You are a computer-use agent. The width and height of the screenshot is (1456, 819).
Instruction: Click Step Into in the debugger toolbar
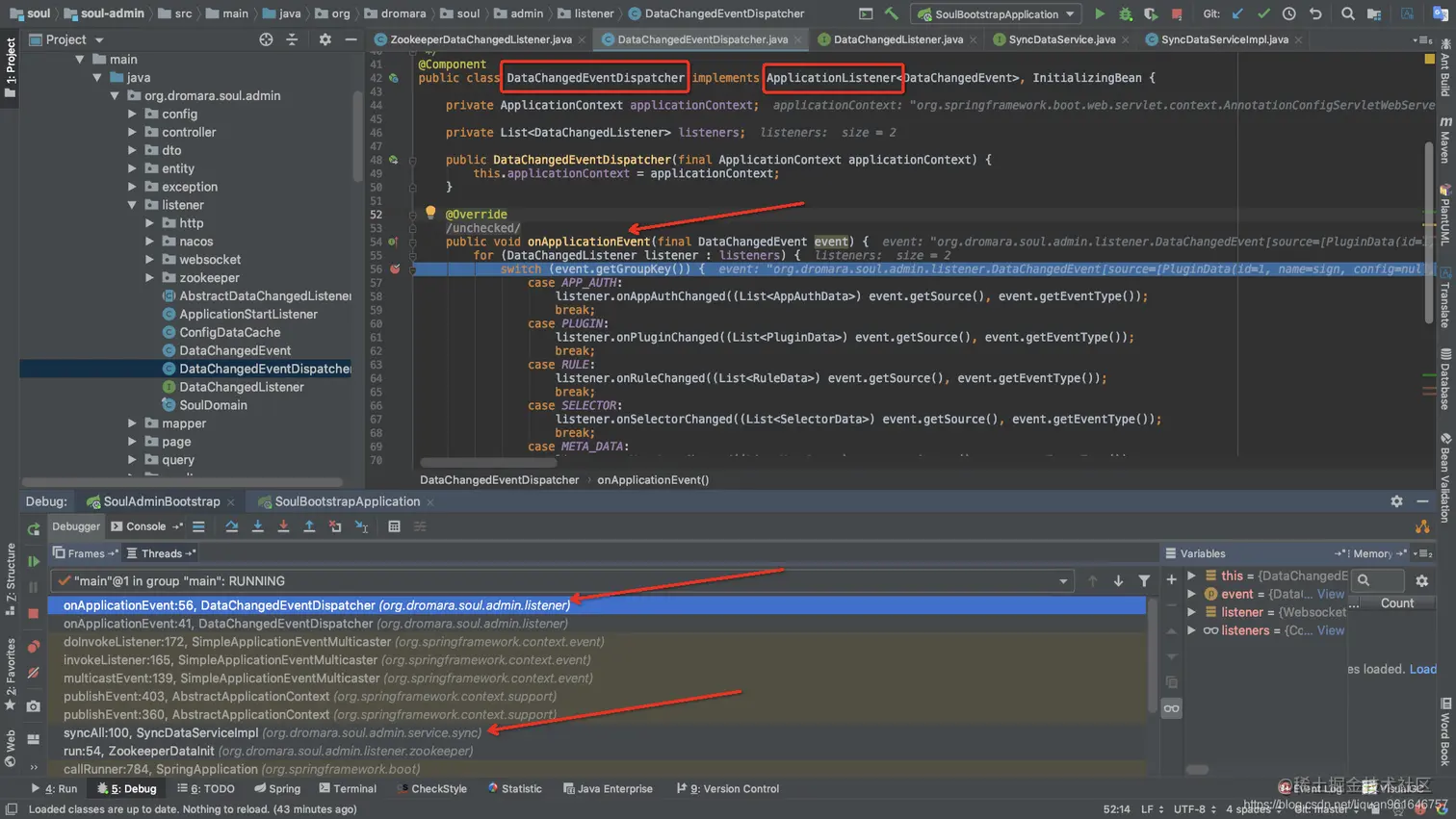coord(257,526)
